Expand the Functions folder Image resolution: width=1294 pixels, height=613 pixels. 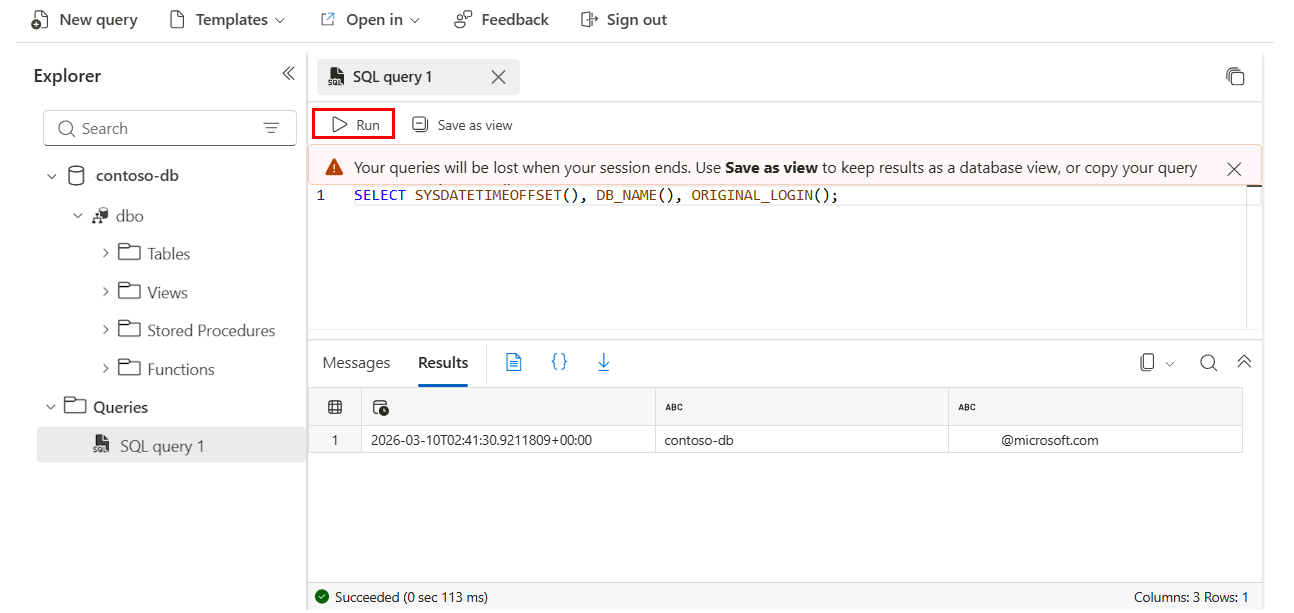(105, 369)
